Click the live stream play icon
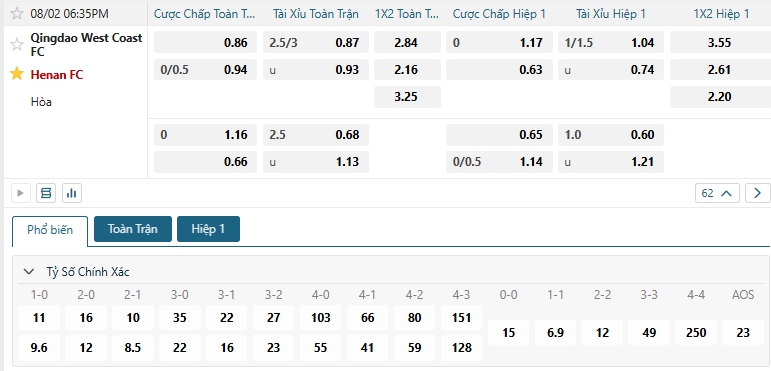Image resolution: width=771 pixels, height=371 pixels. [21, 193]
